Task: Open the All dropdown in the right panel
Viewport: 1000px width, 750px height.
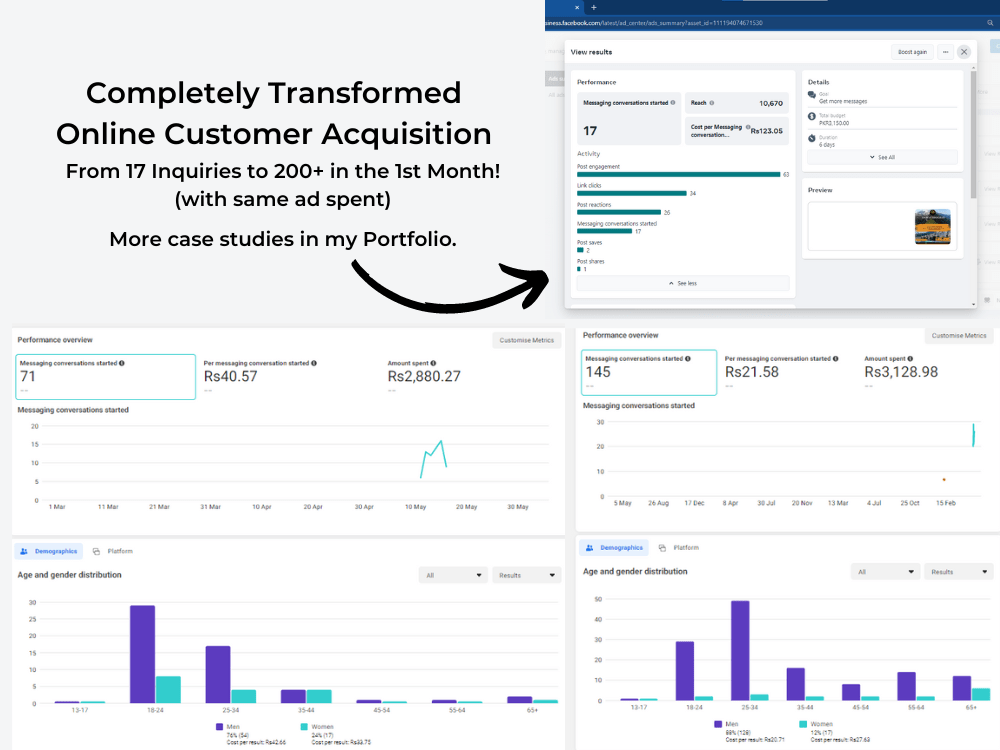Action: (x=885, y=572)
